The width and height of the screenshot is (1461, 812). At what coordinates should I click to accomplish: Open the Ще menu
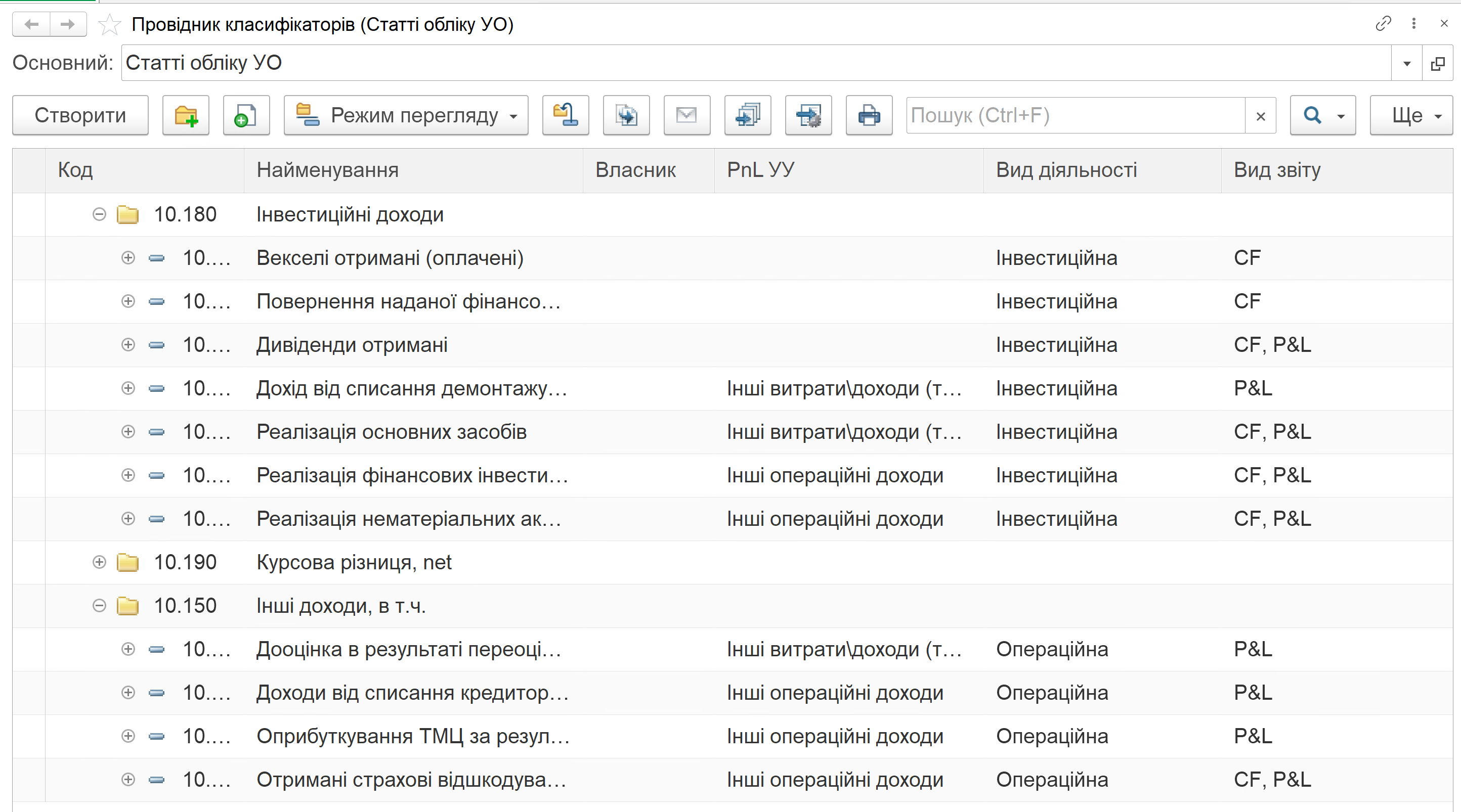pos(1411,115)
